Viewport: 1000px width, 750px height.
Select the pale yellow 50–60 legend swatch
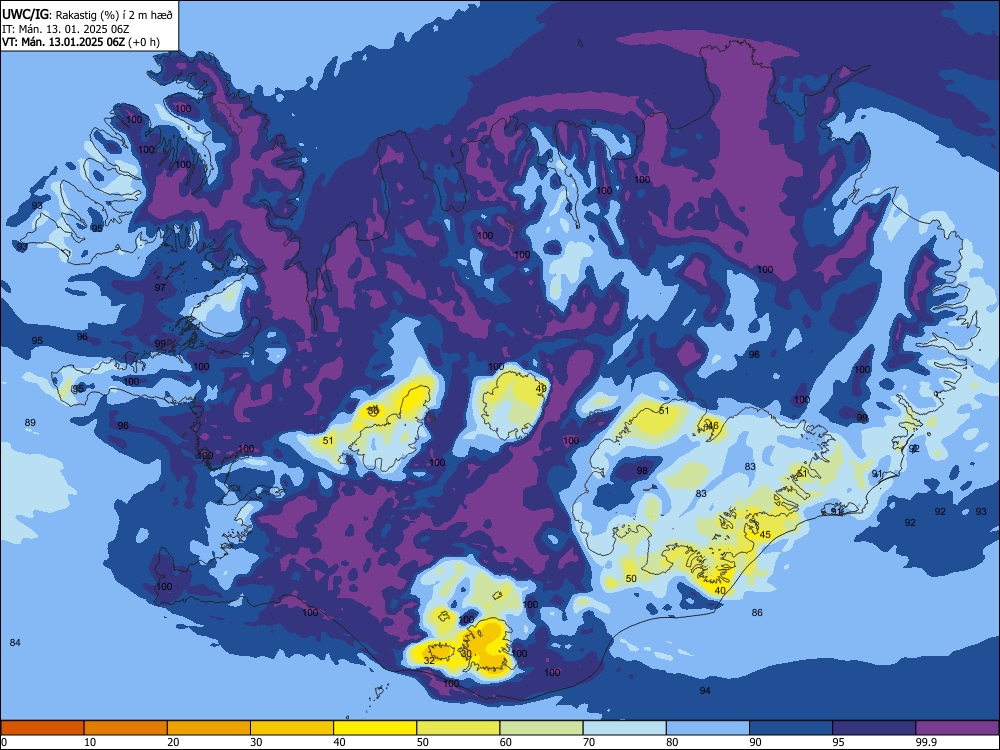[458, 728]
